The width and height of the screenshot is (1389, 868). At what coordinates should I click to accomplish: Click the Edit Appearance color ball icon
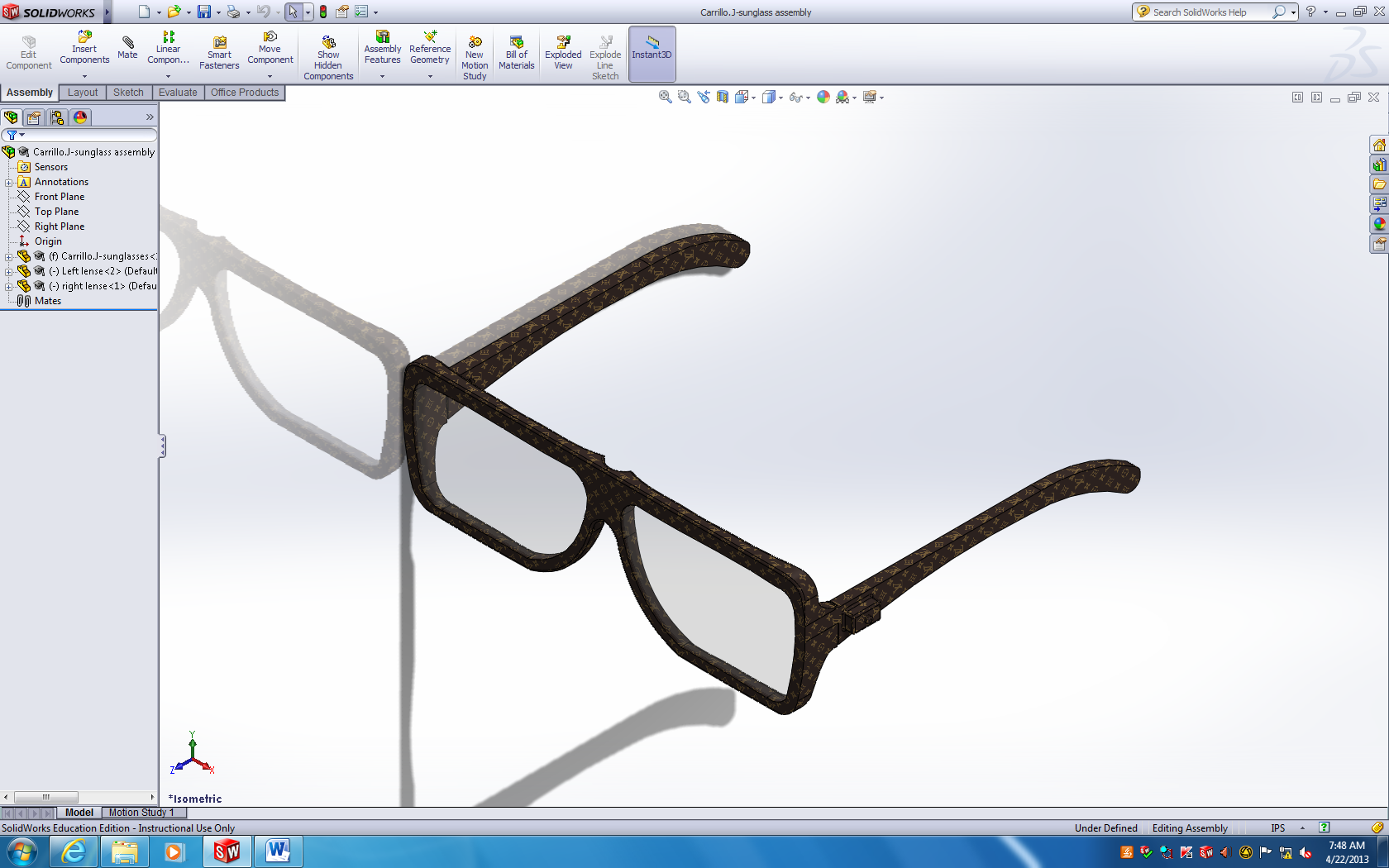(x=823, y=97)
